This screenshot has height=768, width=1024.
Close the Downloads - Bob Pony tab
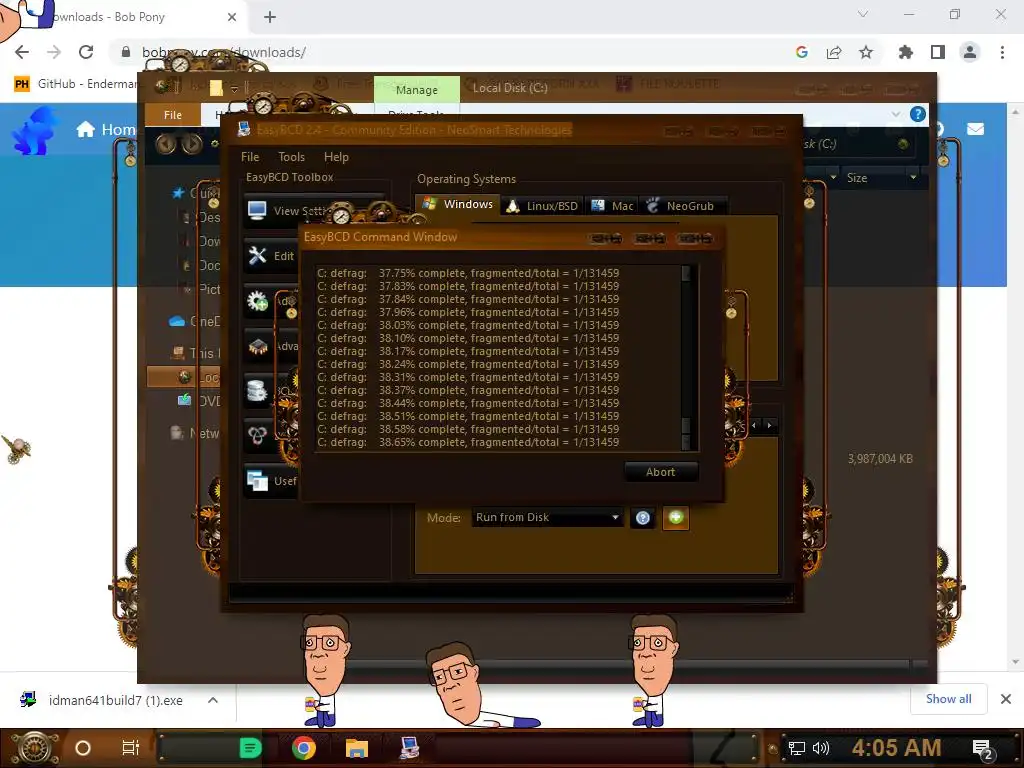pos(232,17)
